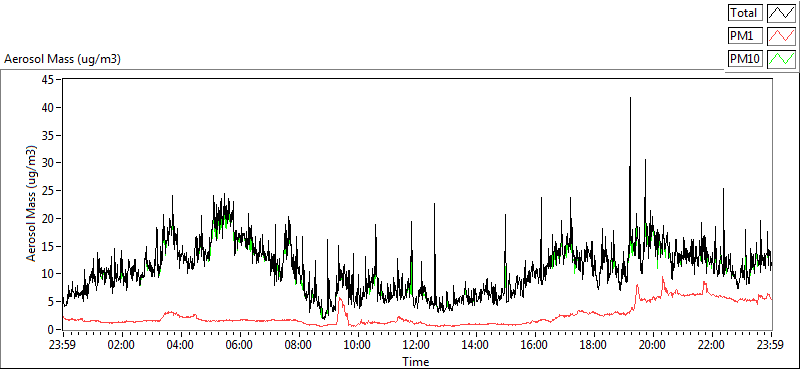Click the starting 23:59 time tick label
The height and width of the screenshot is (369, 800).
point(62,345)
